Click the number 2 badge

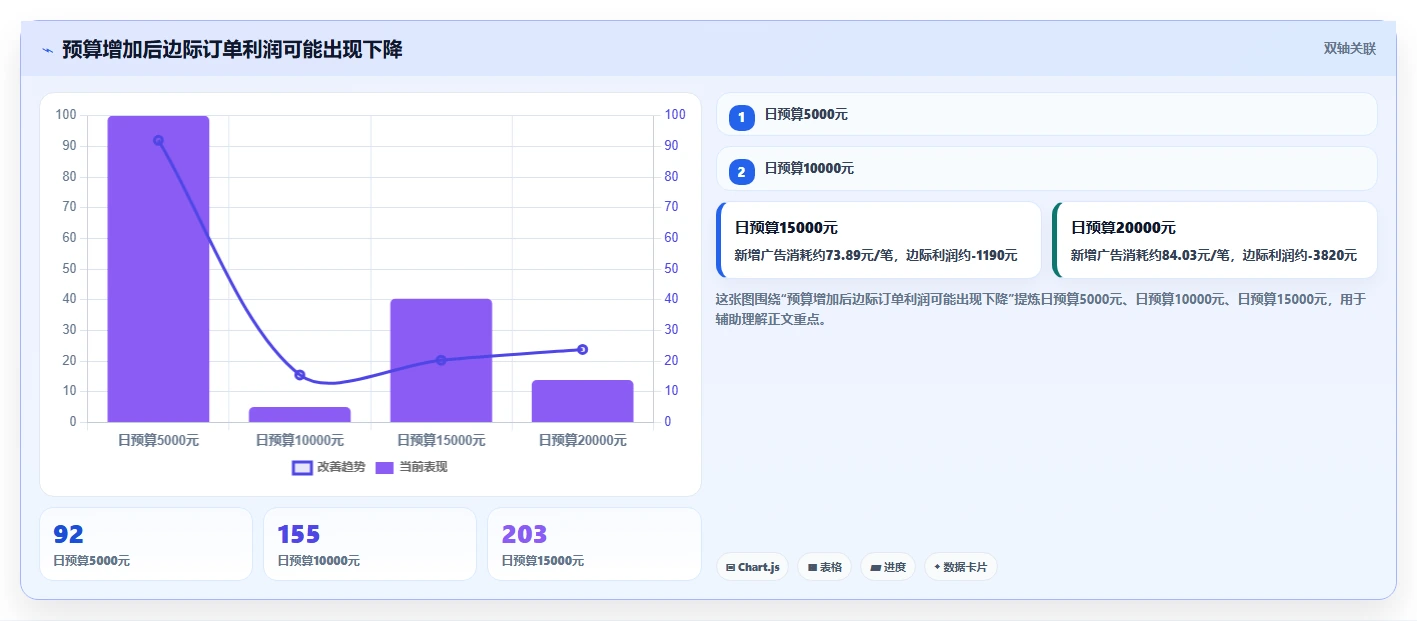click(x=742, y=172)
